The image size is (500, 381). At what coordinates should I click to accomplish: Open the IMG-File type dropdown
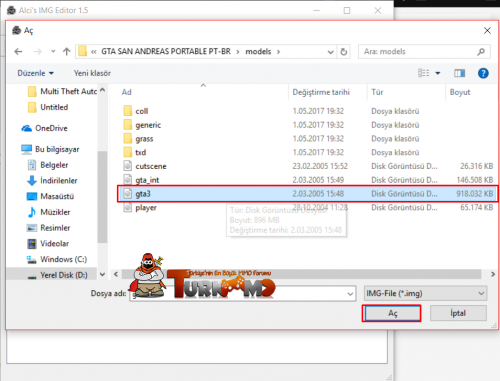[x=425, y=293]
